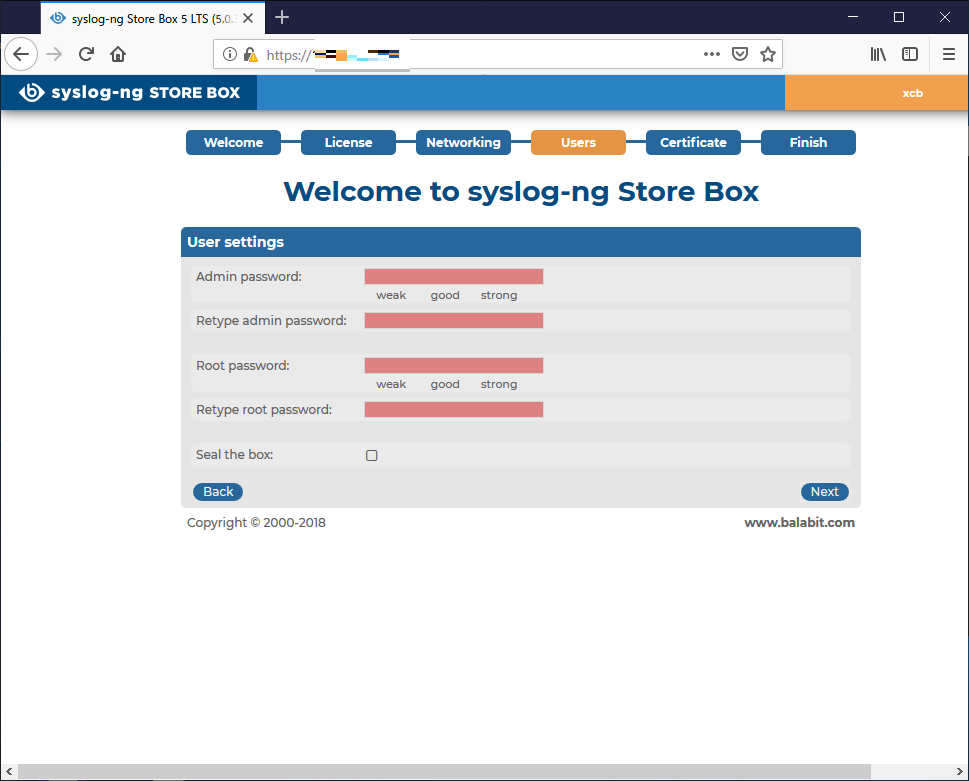The height and width of the screenshot is (781, 969).
Task: Click the scrollbar left arrow
Action: pyautogui.click(x=9, y=771)
